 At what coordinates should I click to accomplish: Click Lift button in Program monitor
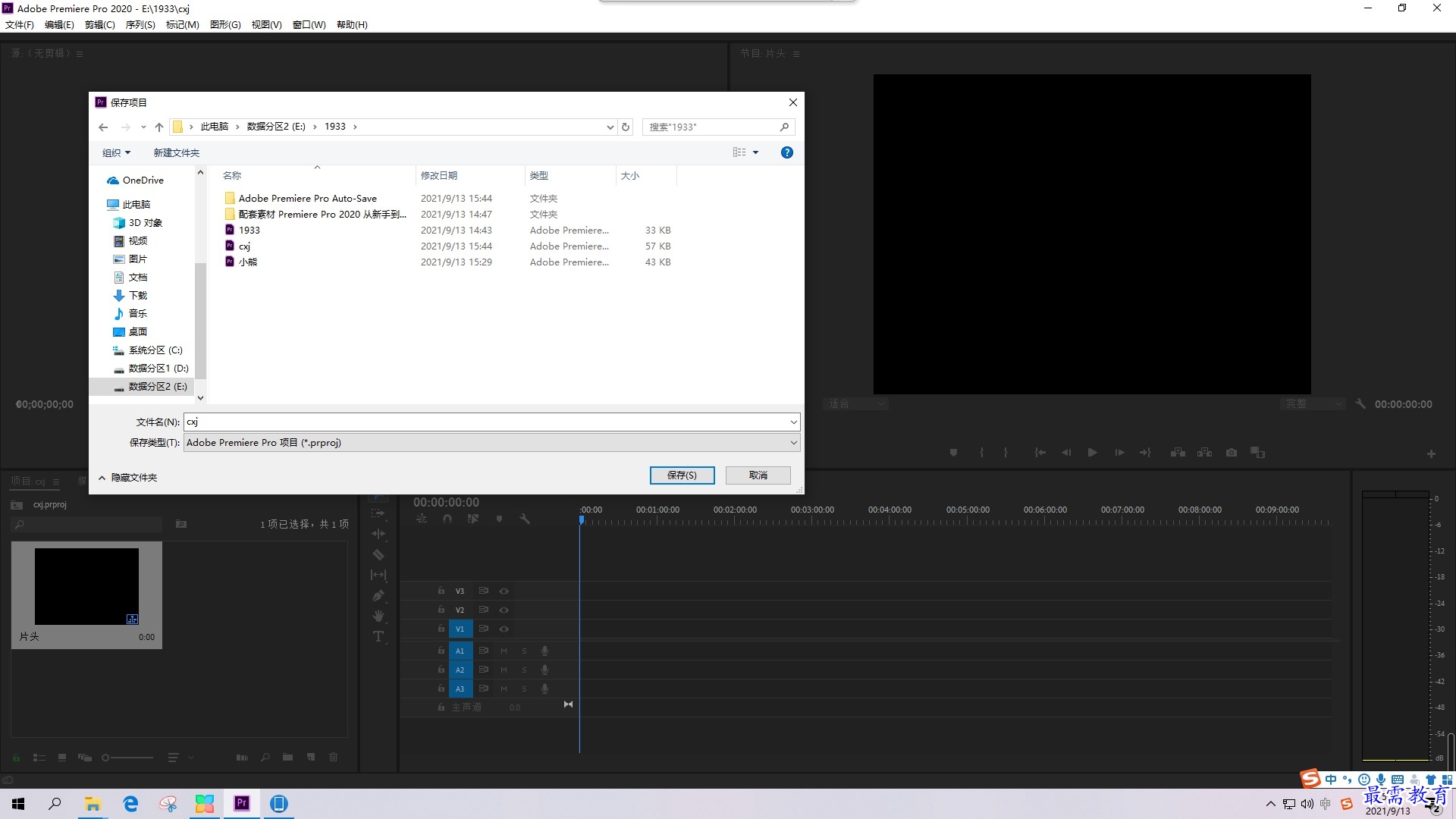1178,453
